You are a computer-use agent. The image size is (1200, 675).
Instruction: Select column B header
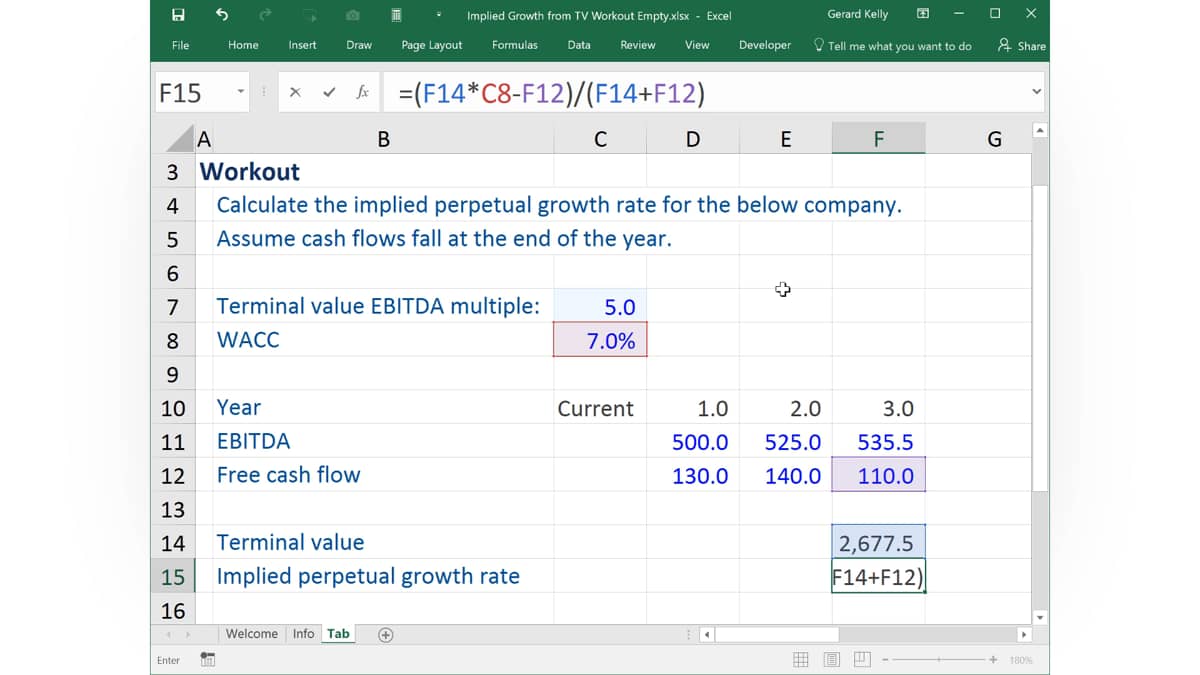coord(384,139)
